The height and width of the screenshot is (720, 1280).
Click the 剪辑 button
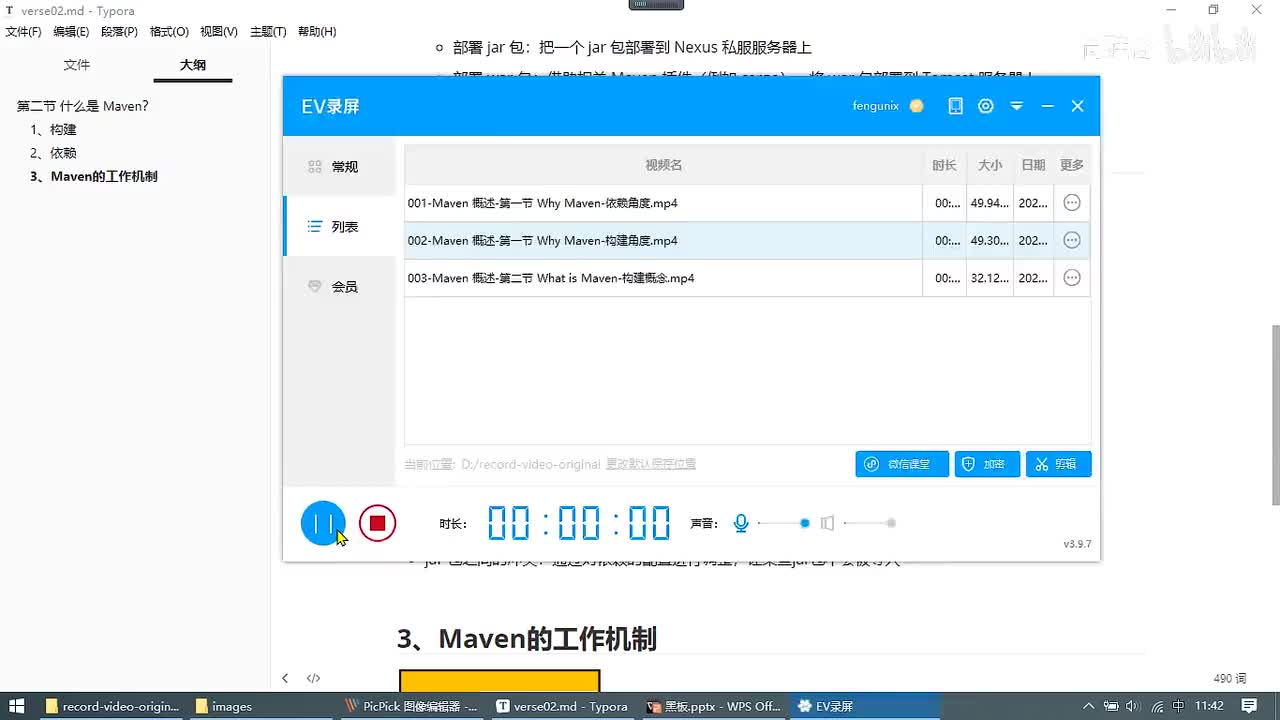click(1058, 464)
